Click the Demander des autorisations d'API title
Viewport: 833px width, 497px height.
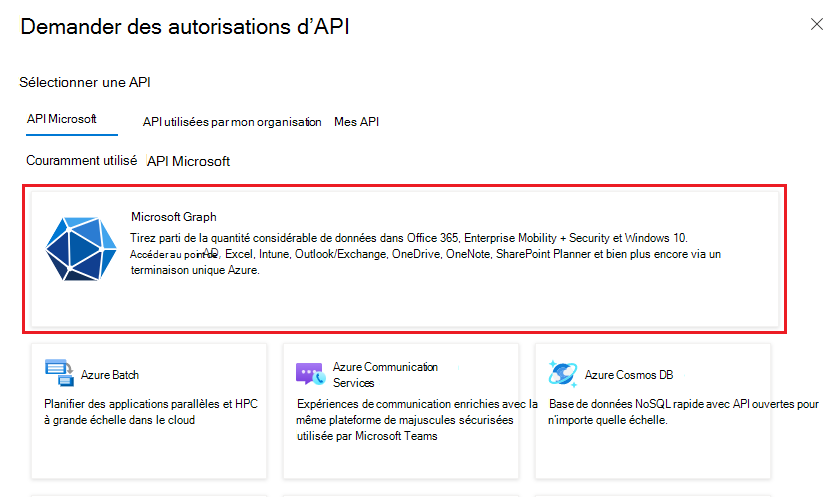185,27
